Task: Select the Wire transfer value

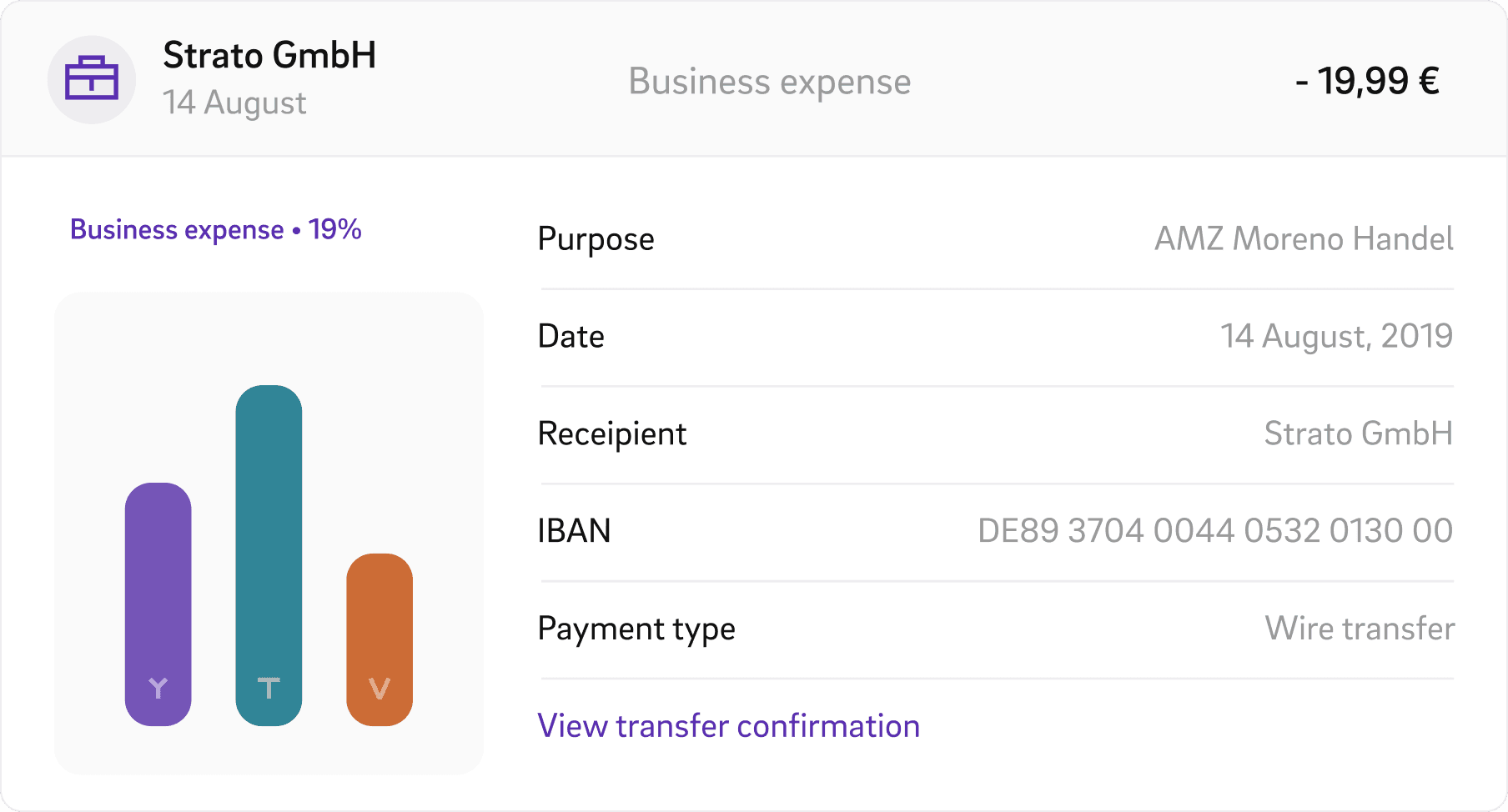Action: tap(1360, 629)
